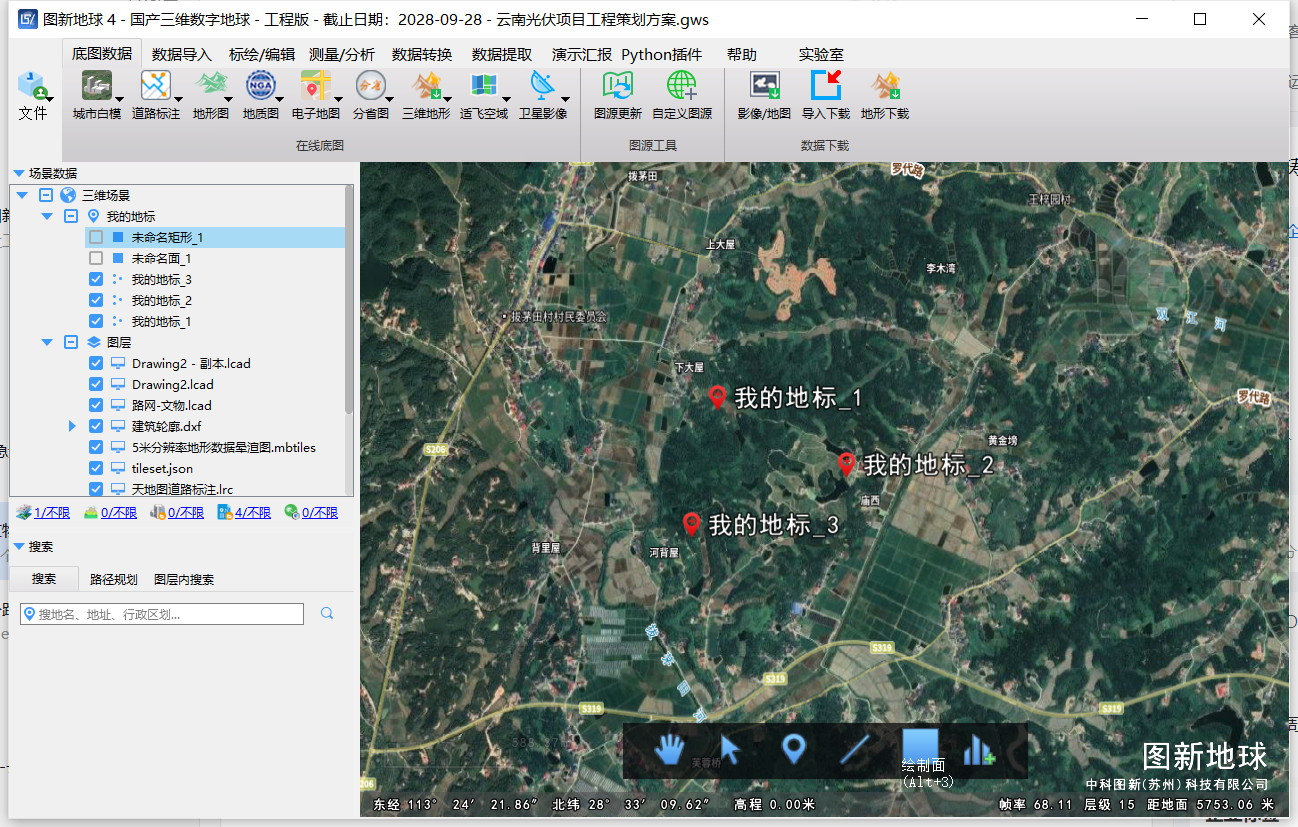
Task: Open the 影像/地图 download tool
Action: coord(764,86)
